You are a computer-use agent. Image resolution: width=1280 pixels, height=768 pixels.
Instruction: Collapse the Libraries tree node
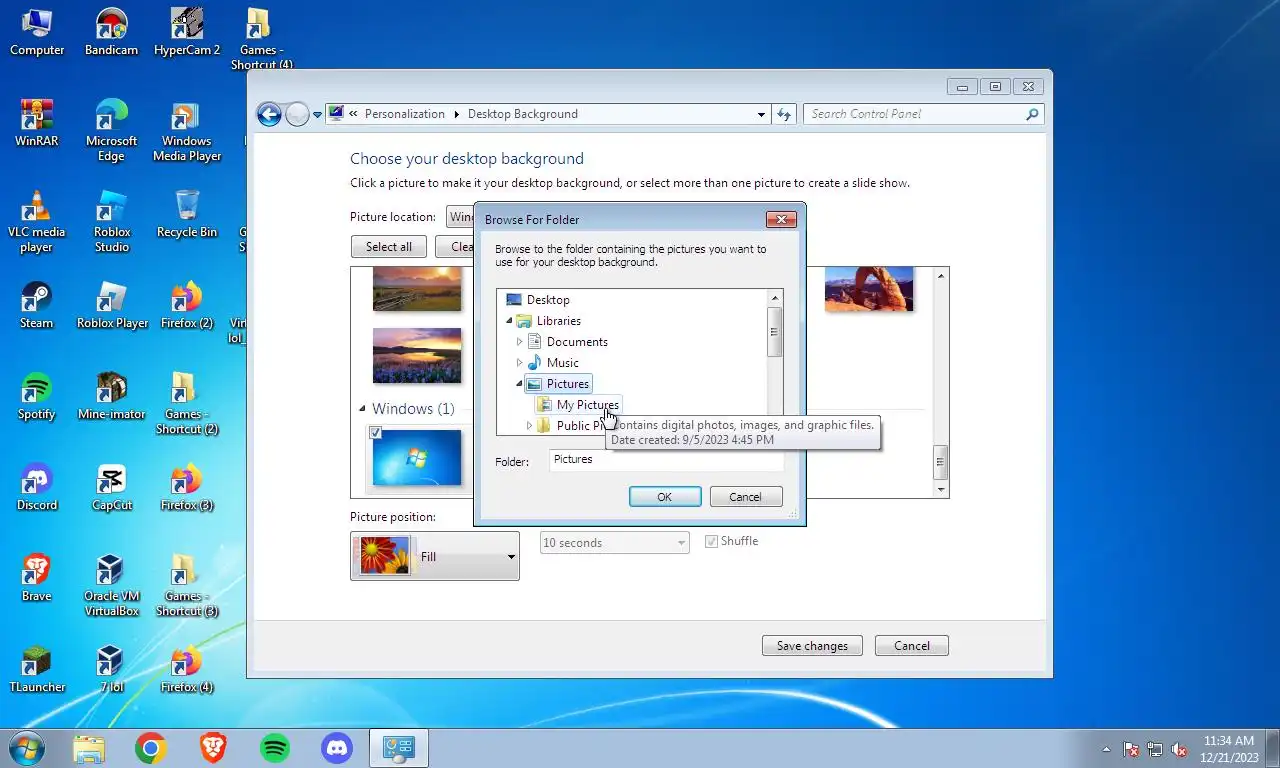(509, 321)
